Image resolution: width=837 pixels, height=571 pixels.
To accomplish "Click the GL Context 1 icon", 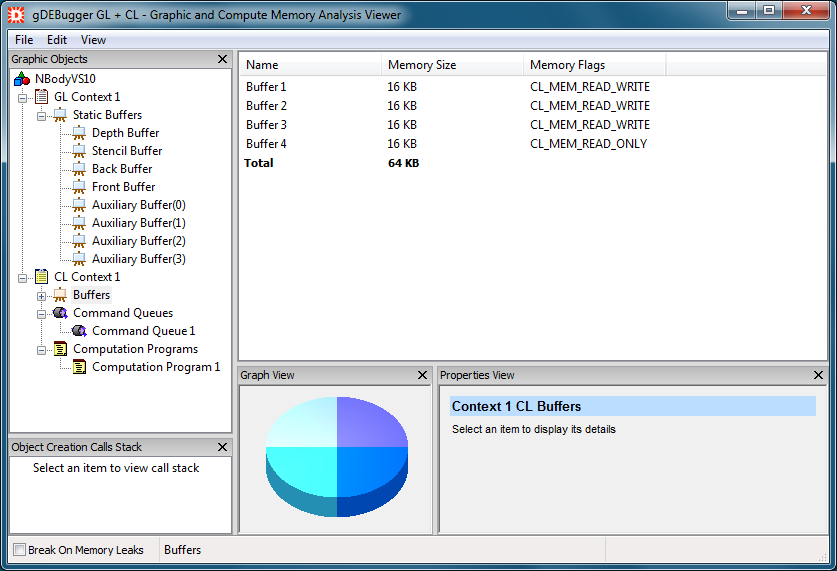I will coord(41,97).
